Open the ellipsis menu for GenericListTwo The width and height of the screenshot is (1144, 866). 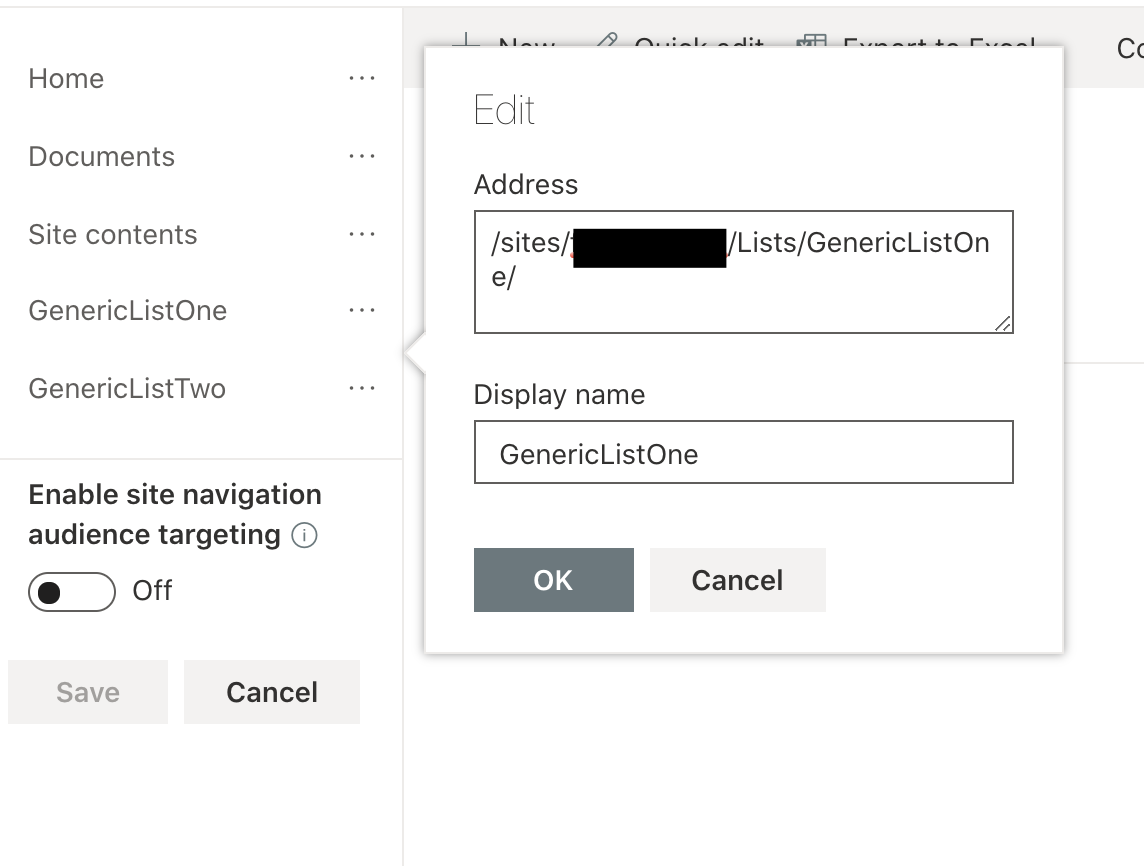(x=362, y=388)
